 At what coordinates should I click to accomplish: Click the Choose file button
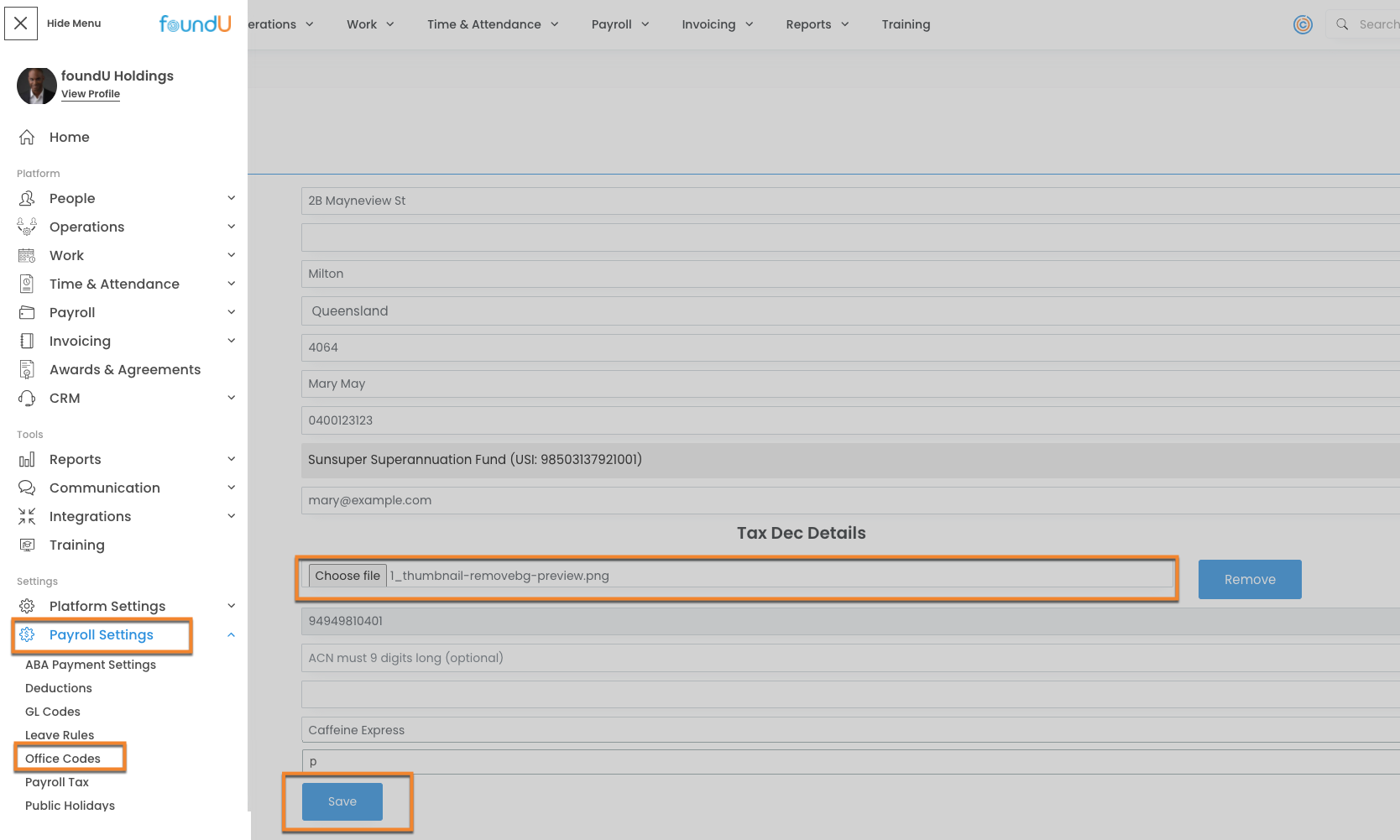coord(347,576)
